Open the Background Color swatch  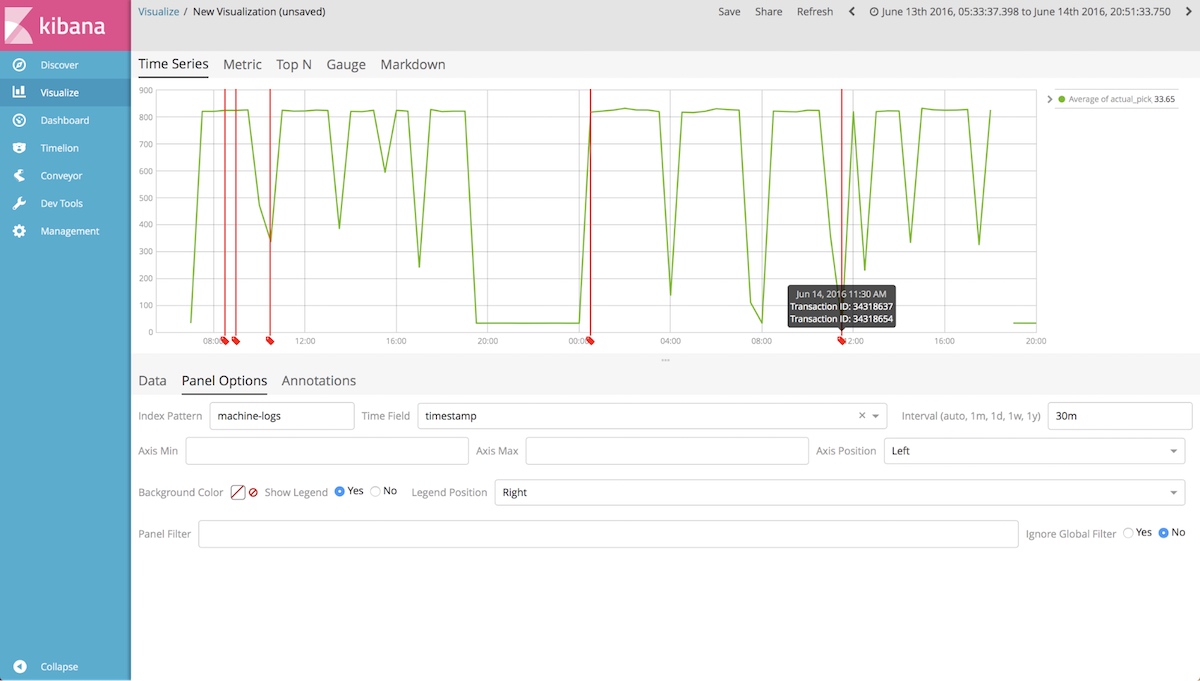(238, 492)
